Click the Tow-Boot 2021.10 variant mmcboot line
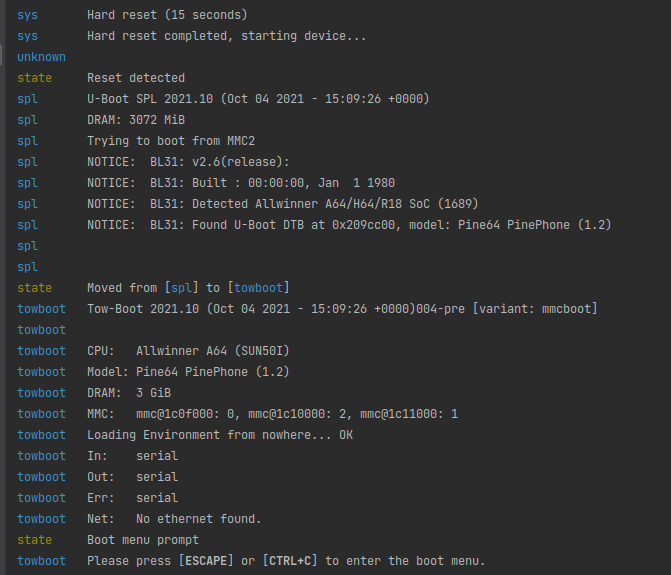671x575 pixels. [x=342, y=308]
